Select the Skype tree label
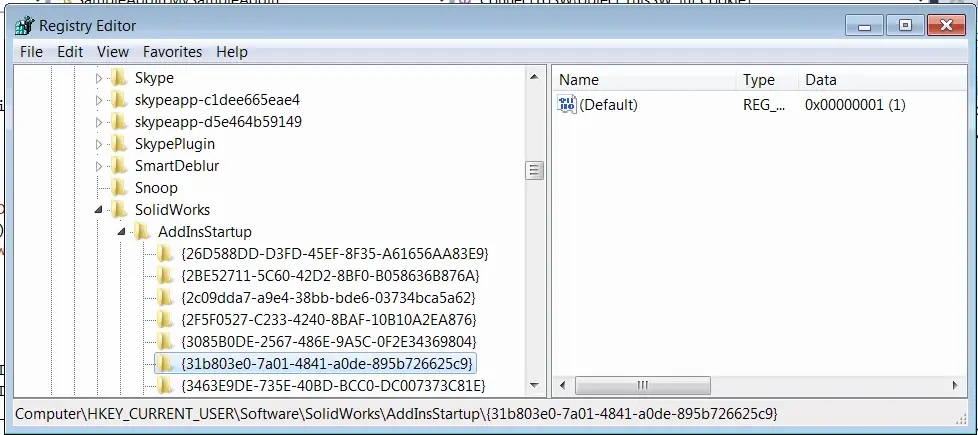The width and height of the screenshot is (978, 435). click(x=154, y=78)
